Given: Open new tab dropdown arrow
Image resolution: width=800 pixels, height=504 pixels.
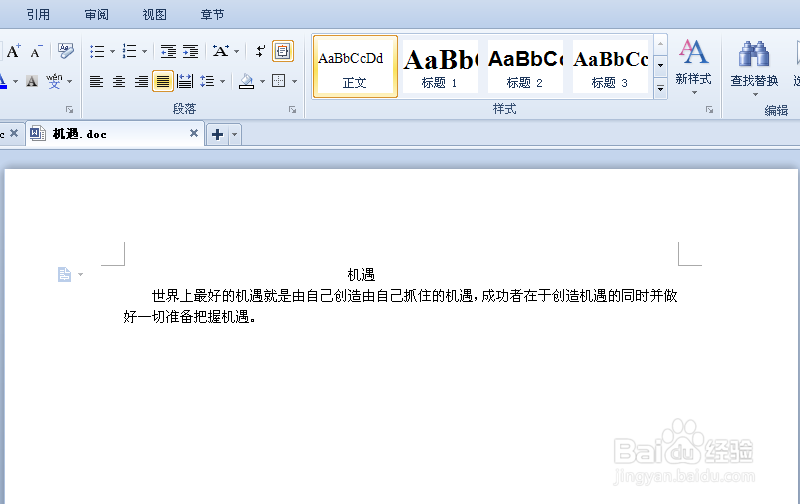Looking at the screenshot, I should (x=235, y=135).
